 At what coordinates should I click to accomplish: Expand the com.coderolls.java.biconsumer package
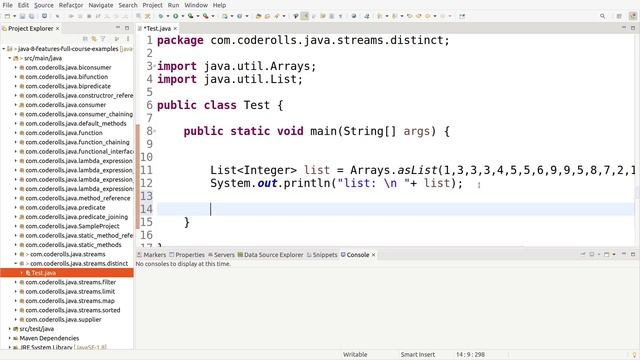click(16, 67)
